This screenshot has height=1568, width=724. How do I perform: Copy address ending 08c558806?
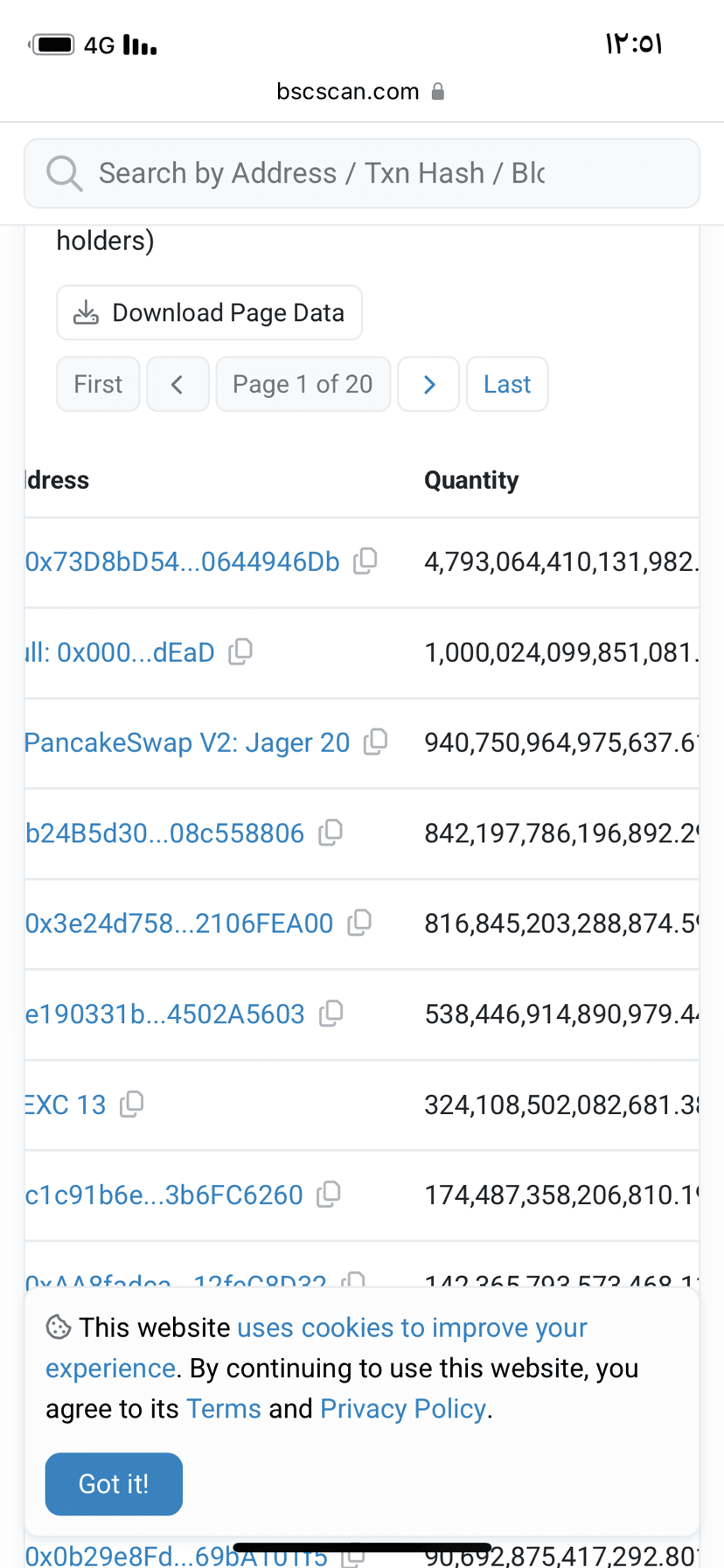[x=331, y=833]
